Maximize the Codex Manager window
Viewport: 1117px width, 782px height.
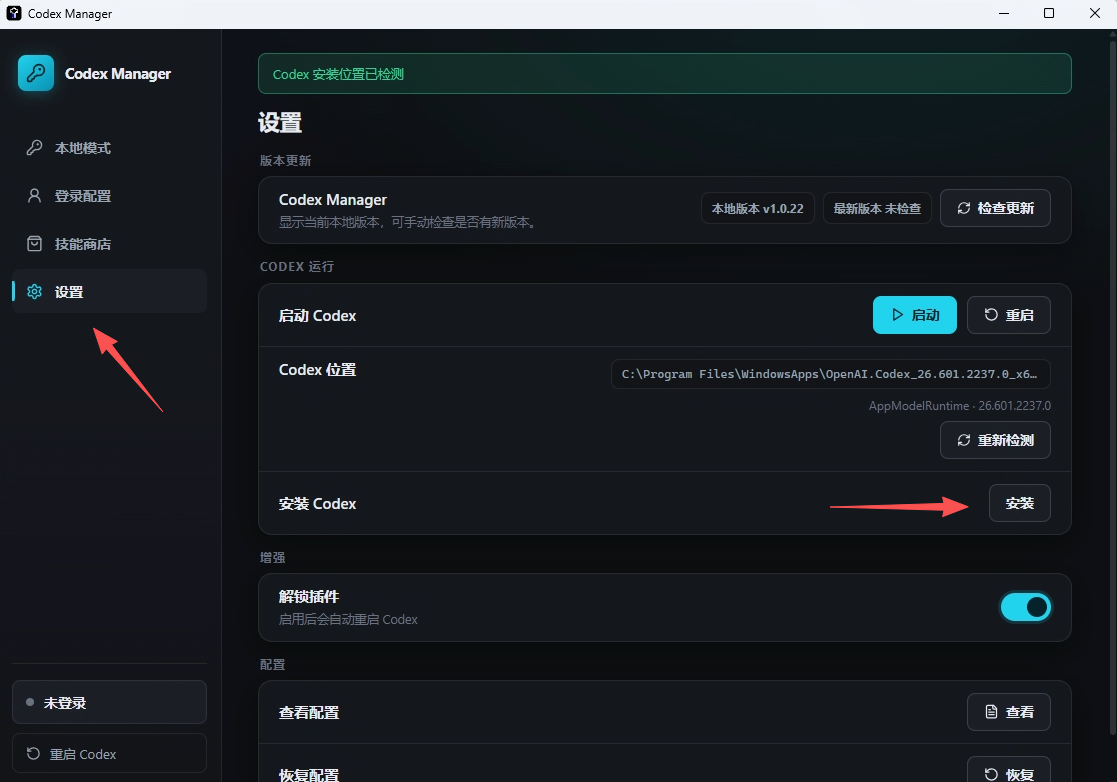tap(1049, 14)
